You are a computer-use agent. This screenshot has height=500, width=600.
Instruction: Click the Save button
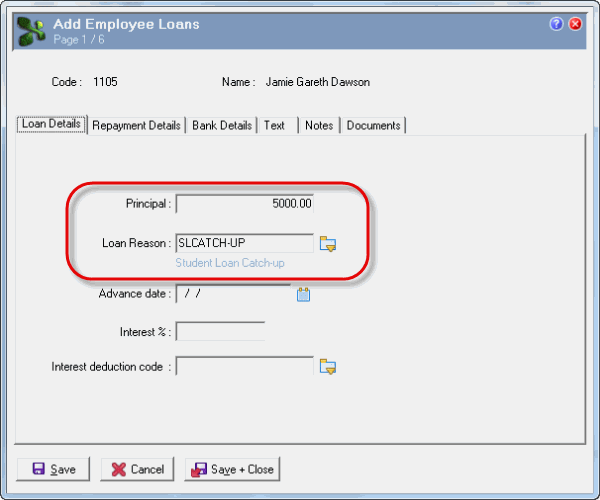pos(53,469)
